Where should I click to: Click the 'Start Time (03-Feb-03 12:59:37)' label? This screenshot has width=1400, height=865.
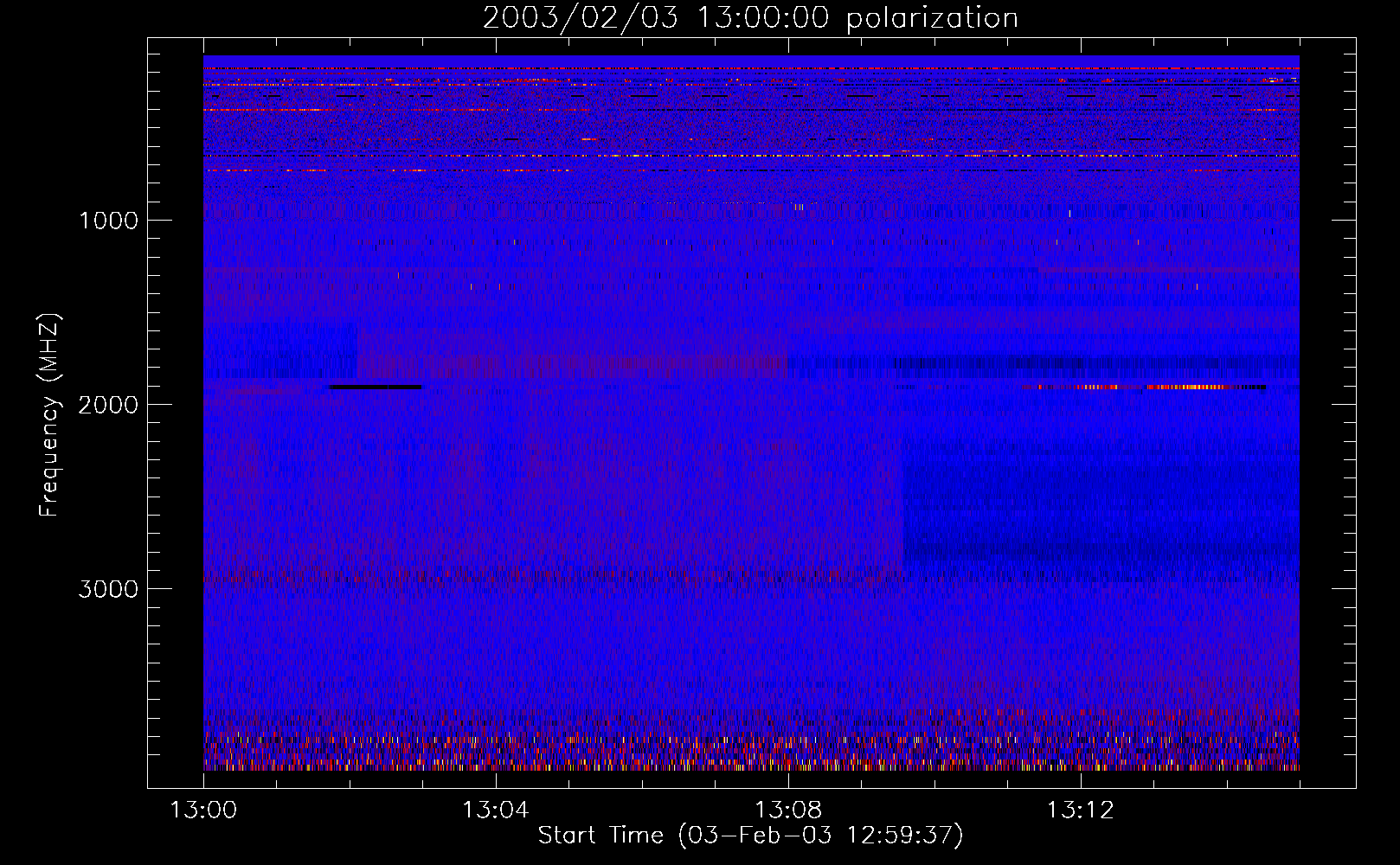[x=750, y=836]
